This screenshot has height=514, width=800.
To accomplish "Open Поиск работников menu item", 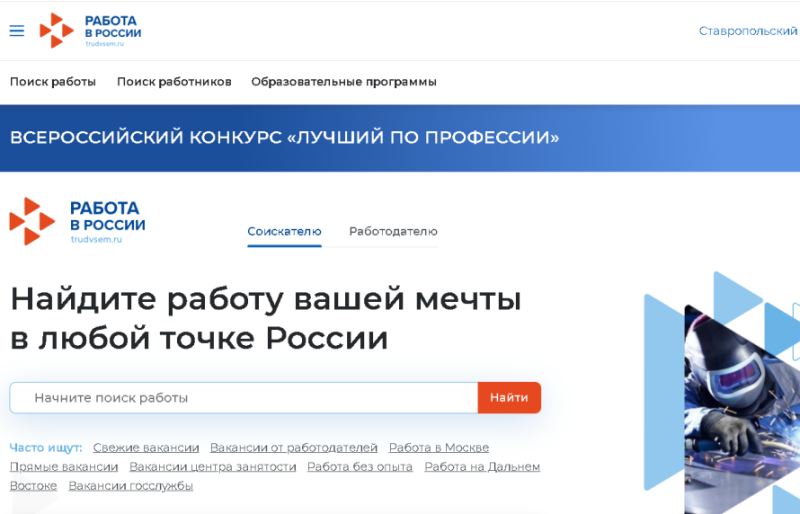I will 174,82.
